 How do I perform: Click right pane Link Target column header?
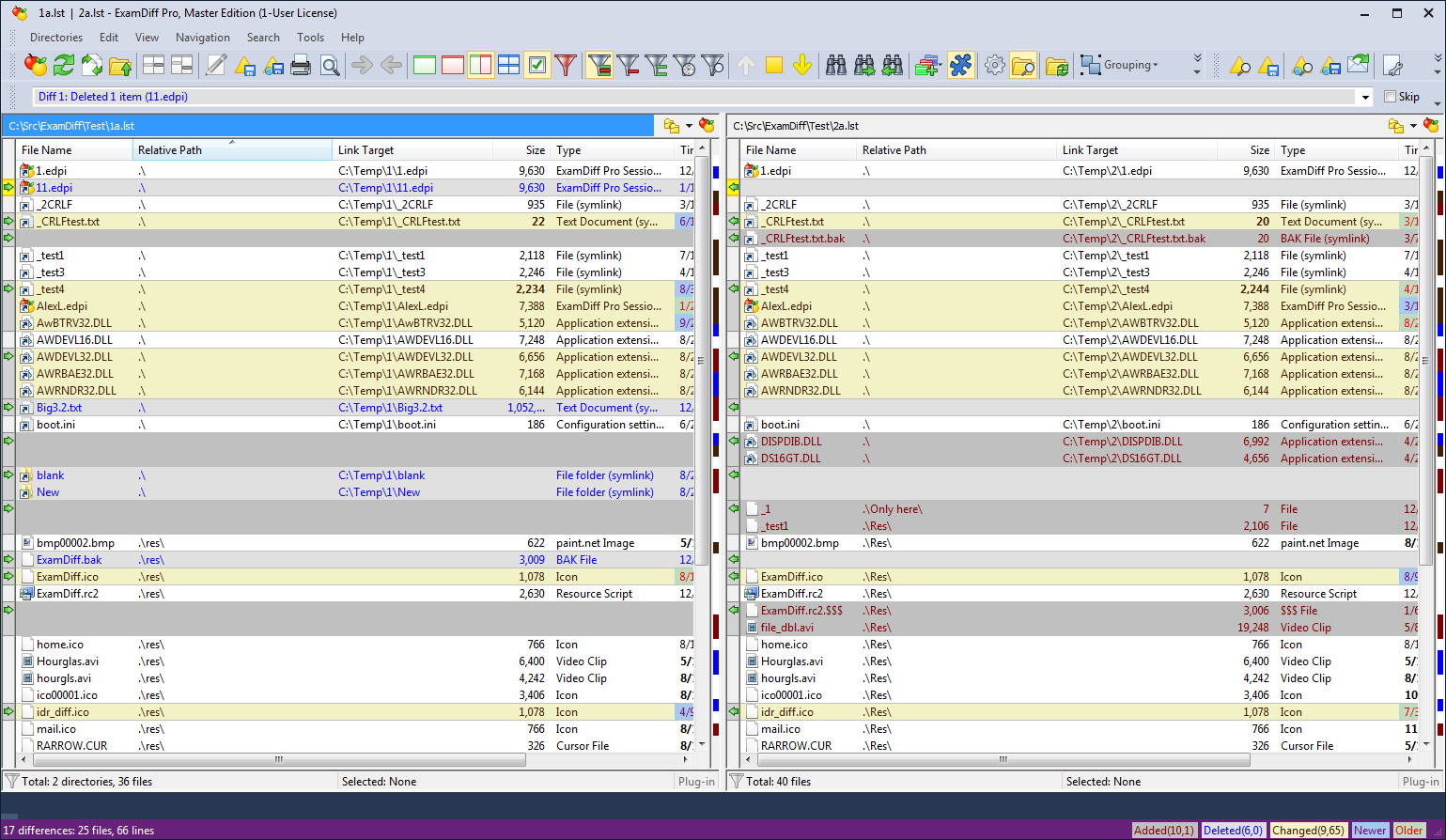(x=1137, y=150)
